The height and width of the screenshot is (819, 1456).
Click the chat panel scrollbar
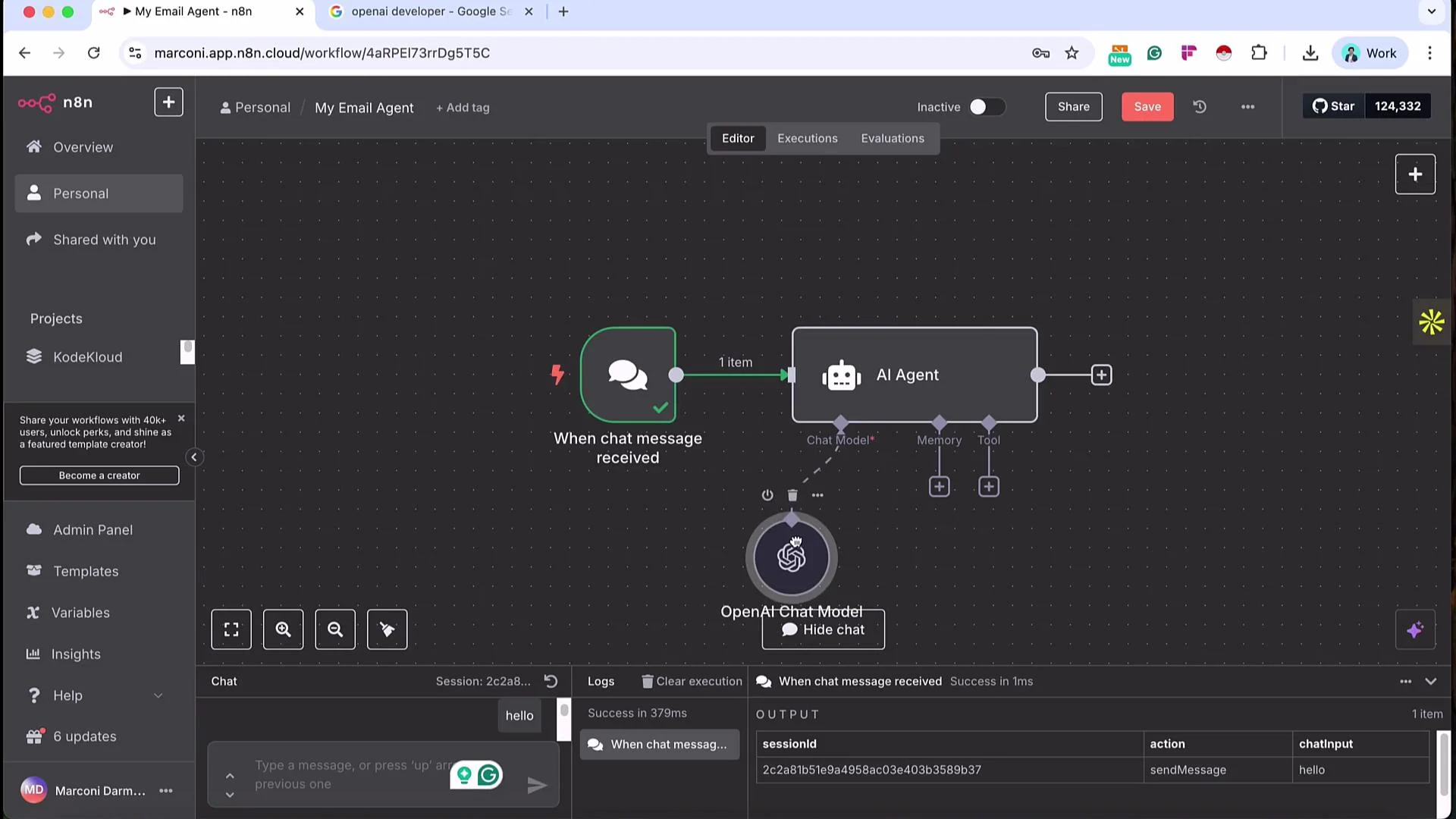click(563, 719)
